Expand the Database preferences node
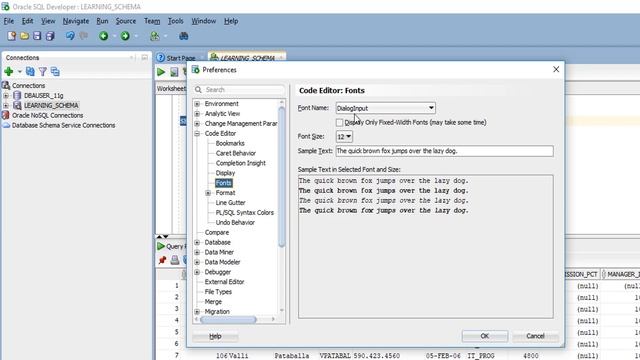 tap(197, 242)
